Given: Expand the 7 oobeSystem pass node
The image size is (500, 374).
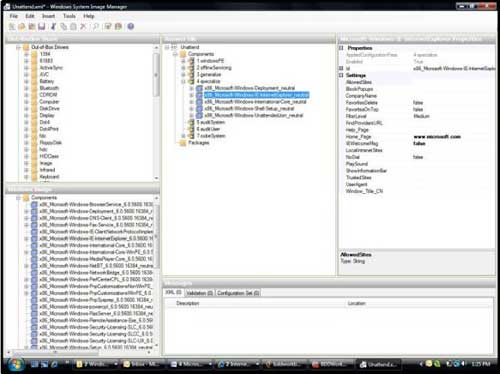Looking at the screenshot, I should click(x=183, y=136).
